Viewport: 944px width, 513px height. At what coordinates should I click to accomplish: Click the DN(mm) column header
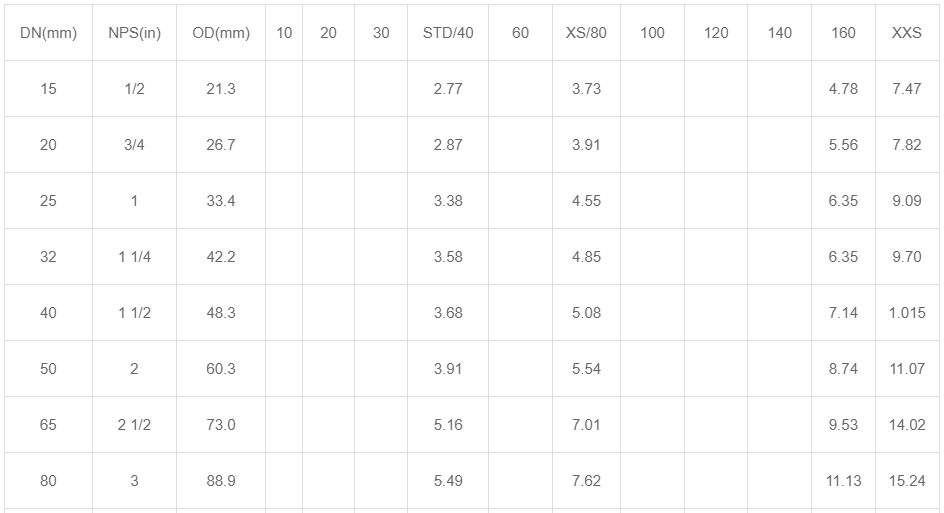48,33
